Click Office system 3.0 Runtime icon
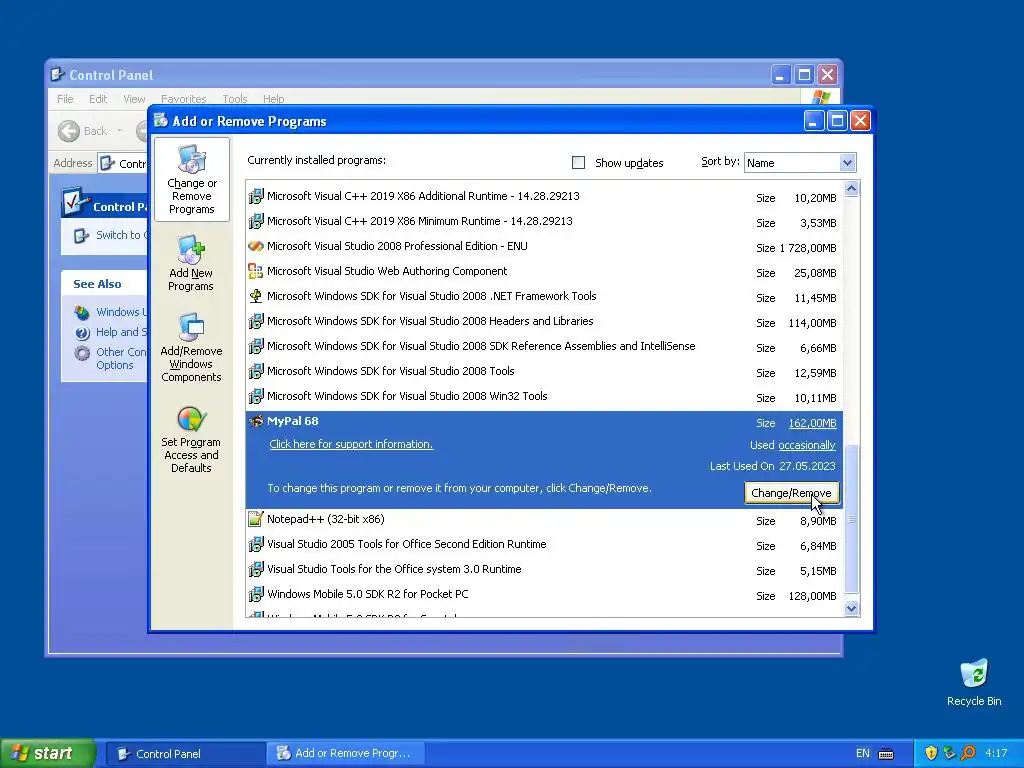This screenshot has width=1024, height=768. 256,569
